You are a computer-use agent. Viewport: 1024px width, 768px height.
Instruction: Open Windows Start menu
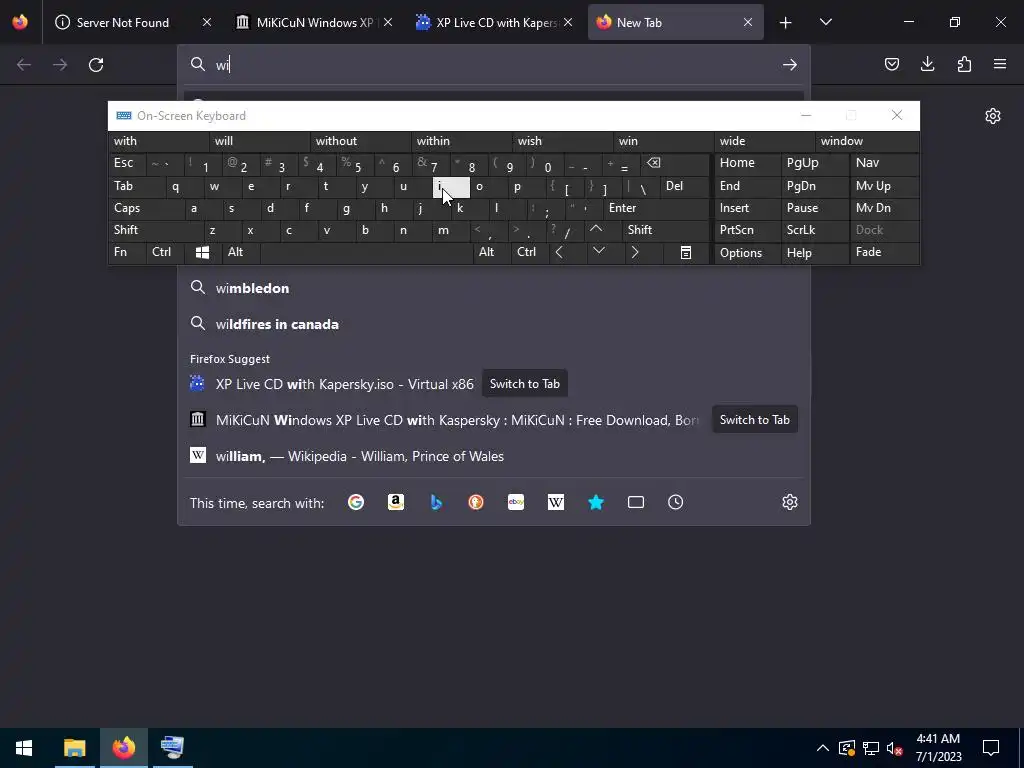[24, 748]
